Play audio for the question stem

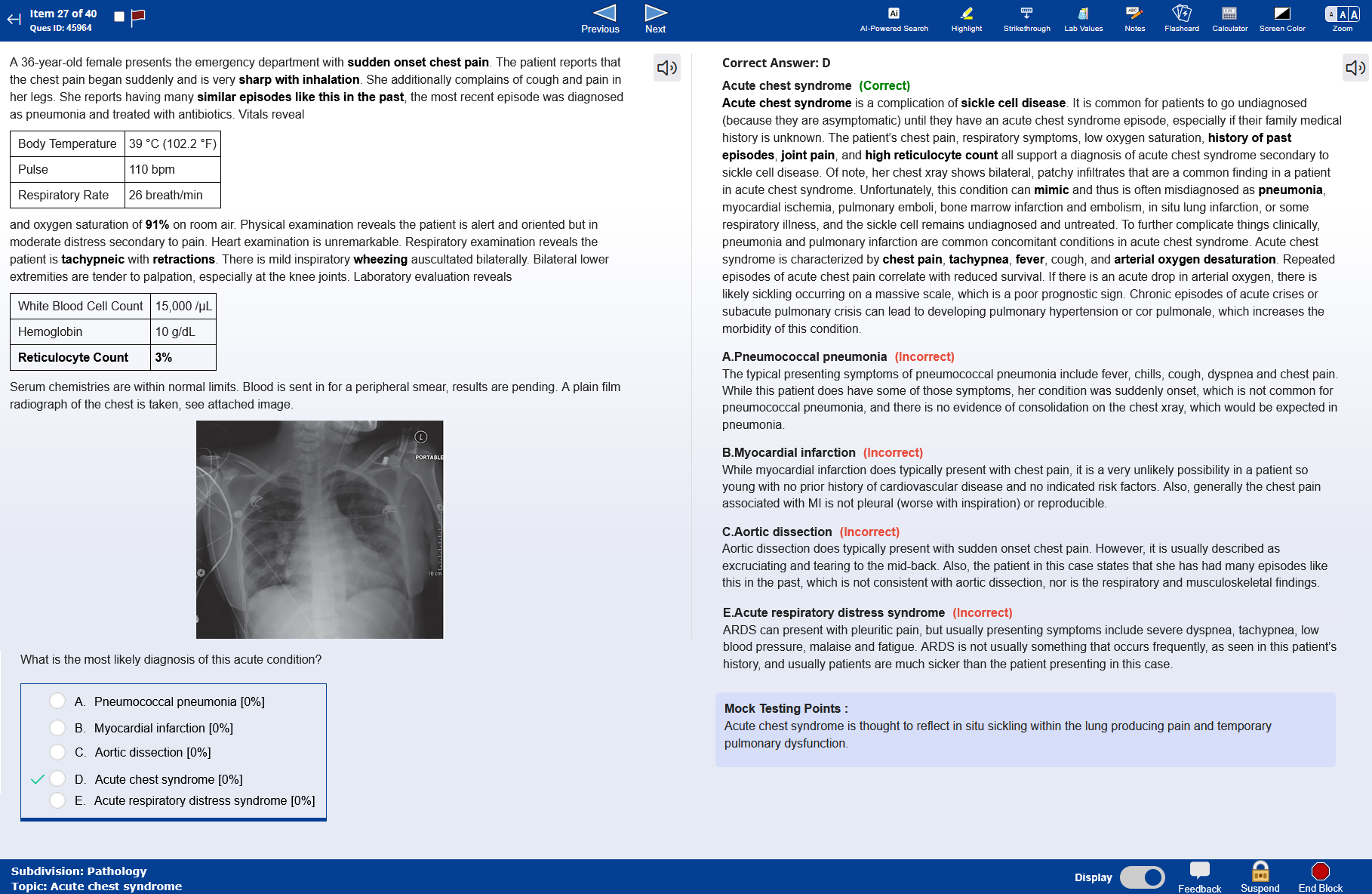[x=667, y=68]
